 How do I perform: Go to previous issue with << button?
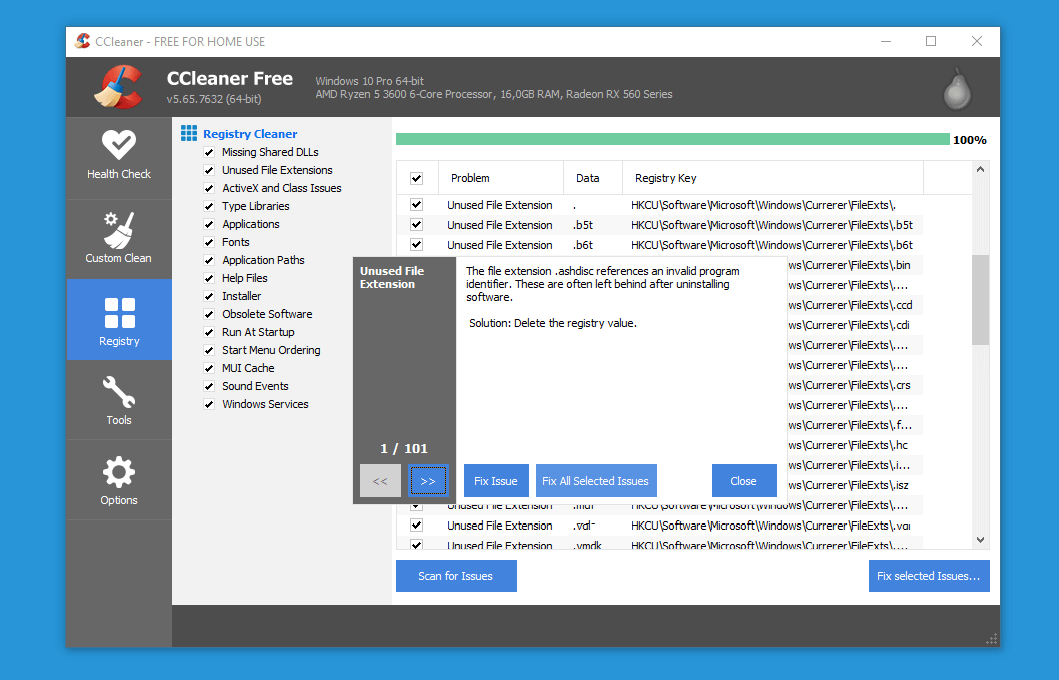[x=380, y=481]
